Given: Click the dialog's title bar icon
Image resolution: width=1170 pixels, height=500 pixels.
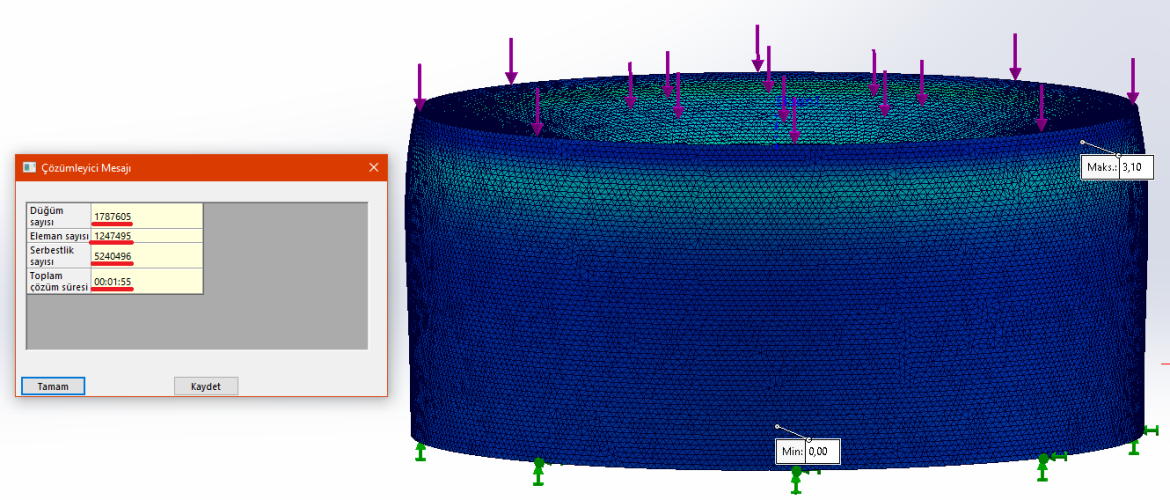Looking at the screenshot, I should point(29,168).
